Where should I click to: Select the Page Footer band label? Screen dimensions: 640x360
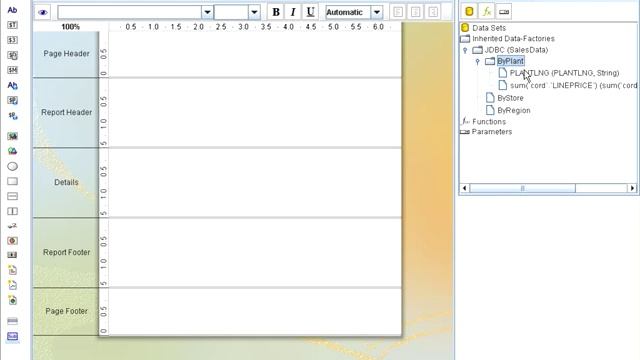click(x=67, y=311)
